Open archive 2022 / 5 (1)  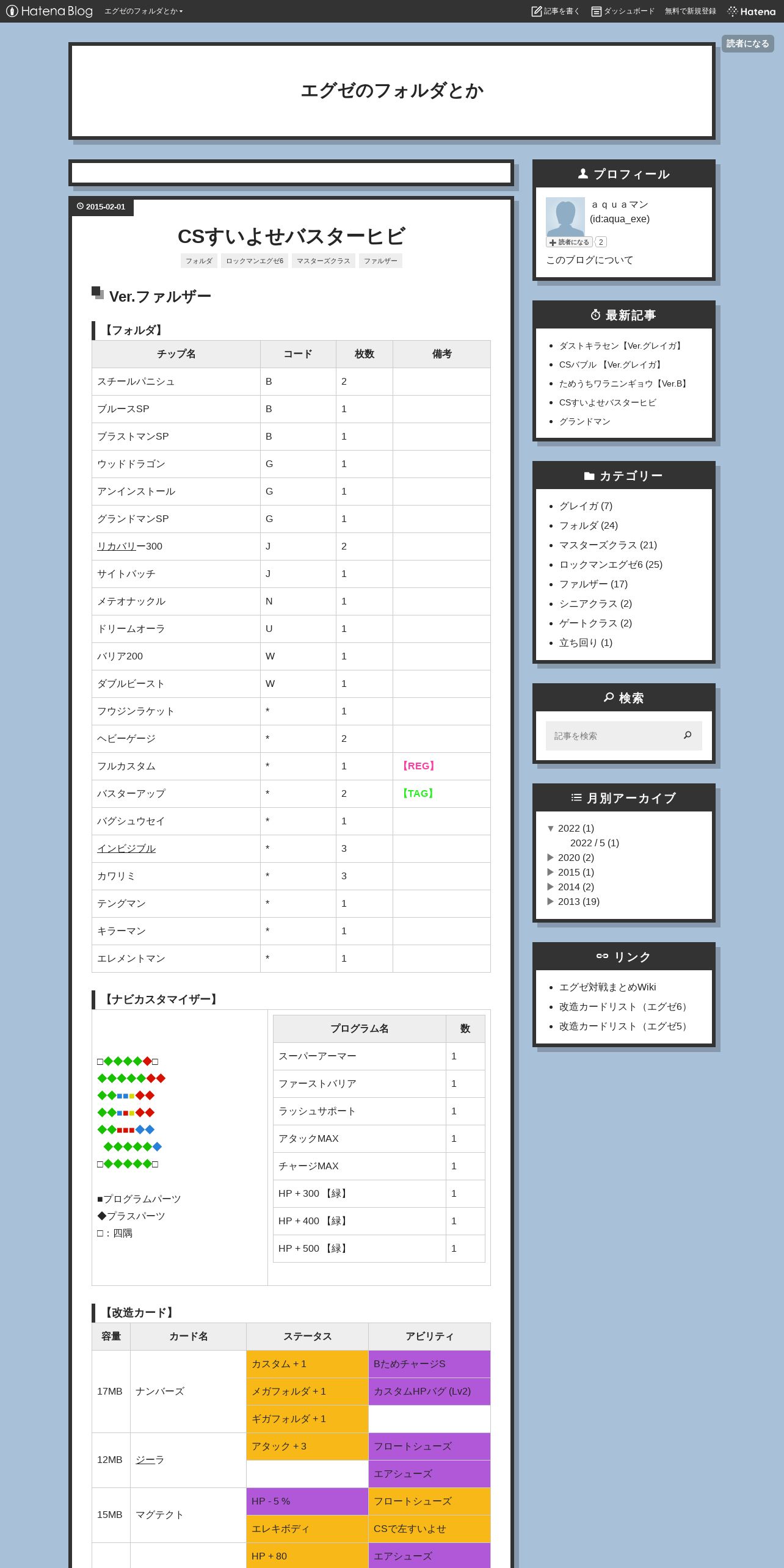[594, 843]
